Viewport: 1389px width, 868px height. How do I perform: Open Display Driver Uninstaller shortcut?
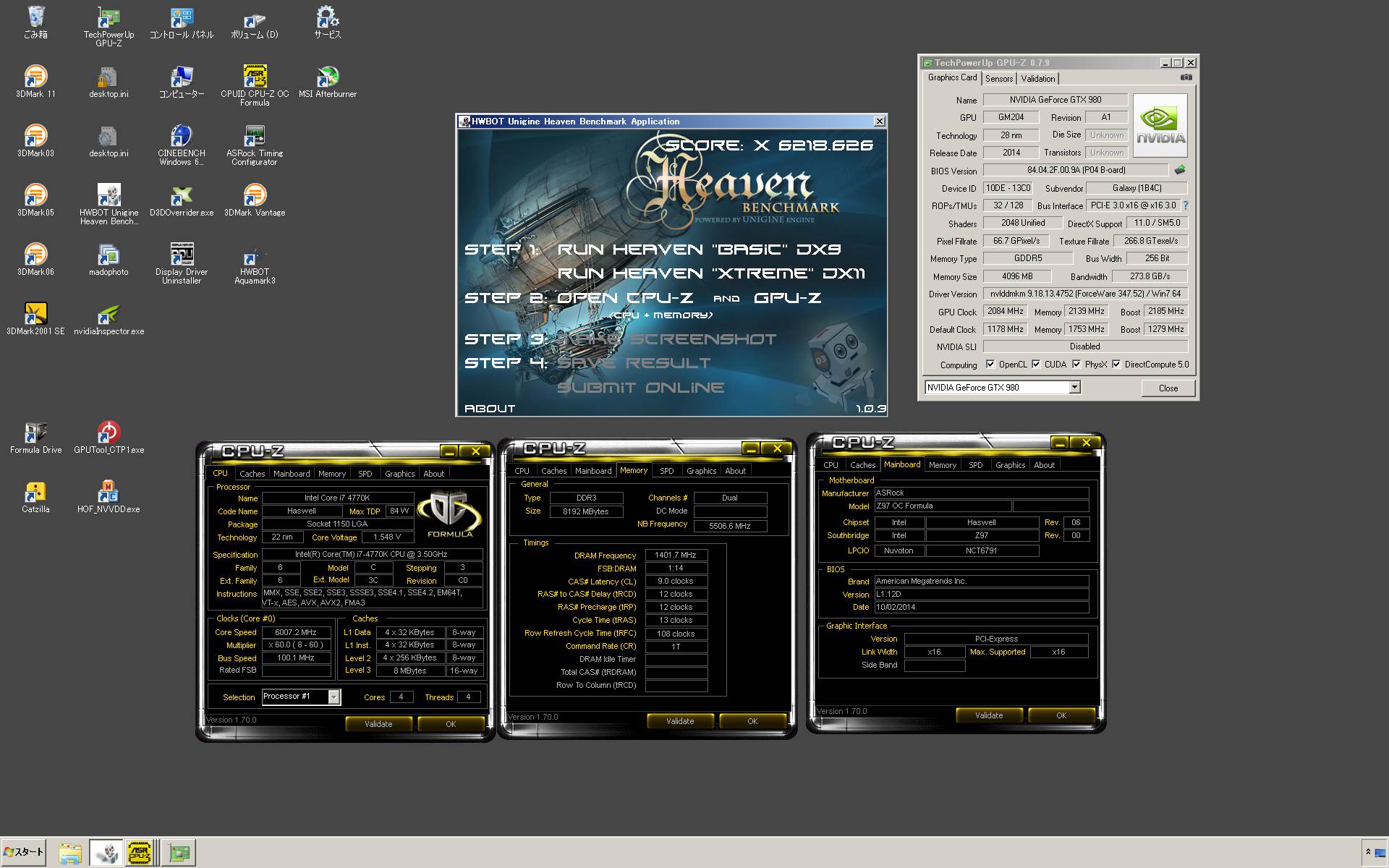182,263
